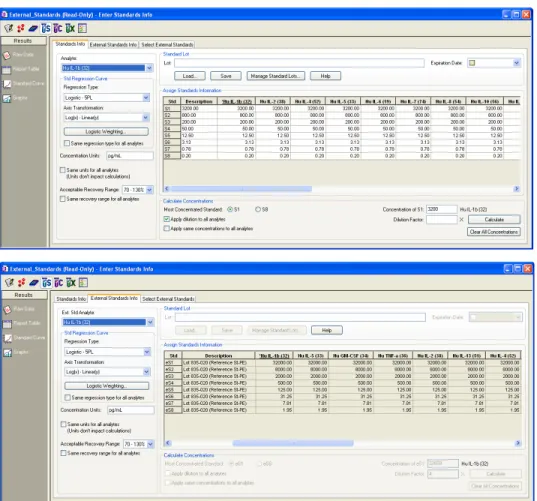Select the Unknowns 'X' tube icon in upper window
This screenshot has height=501, width=537.
(x=70, y=28)
